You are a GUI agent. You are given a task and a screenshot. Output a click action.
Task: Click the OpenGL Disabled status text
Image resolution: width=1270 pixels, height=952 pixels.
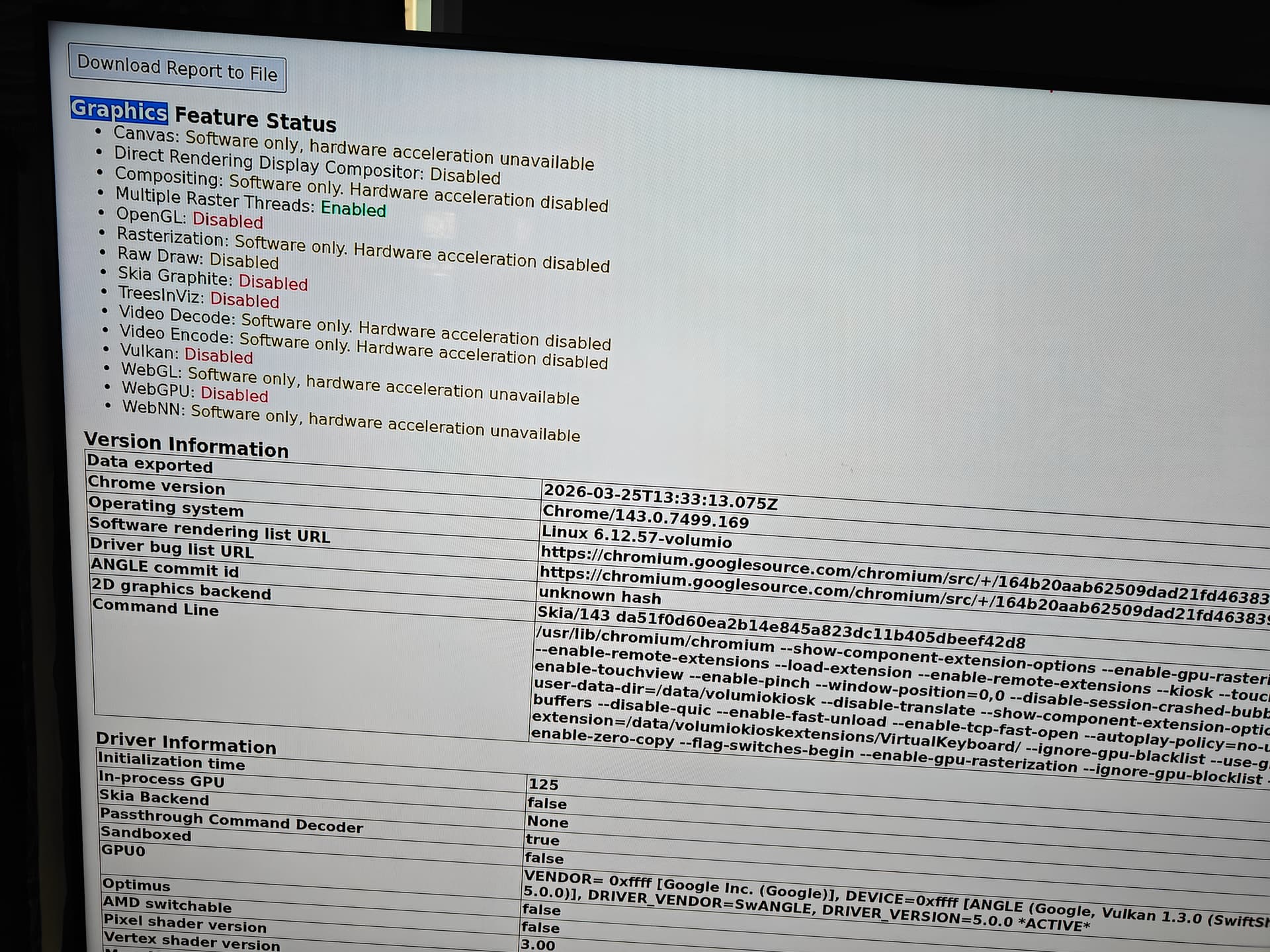point(228,220)
